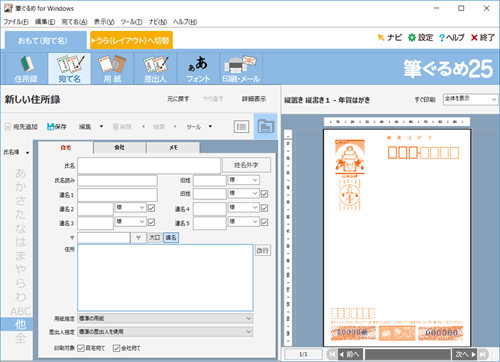Click the 姓名外字 button
500x362 pixels.
click(x=246, y=165)
